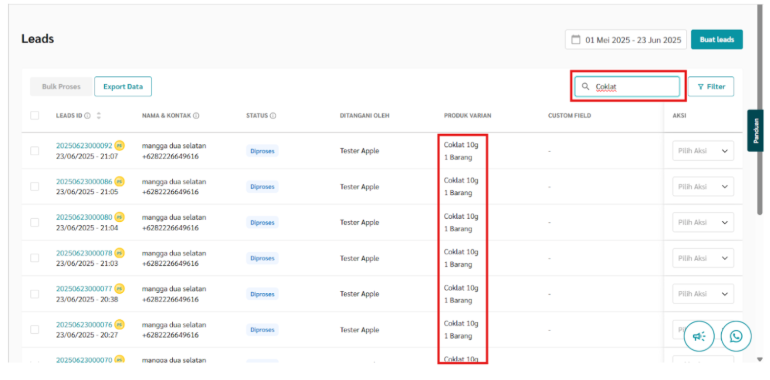Screen dimensions: 770x380
Task: Tick the select-all checkbox in table header
Action: [x=34, y=115]
